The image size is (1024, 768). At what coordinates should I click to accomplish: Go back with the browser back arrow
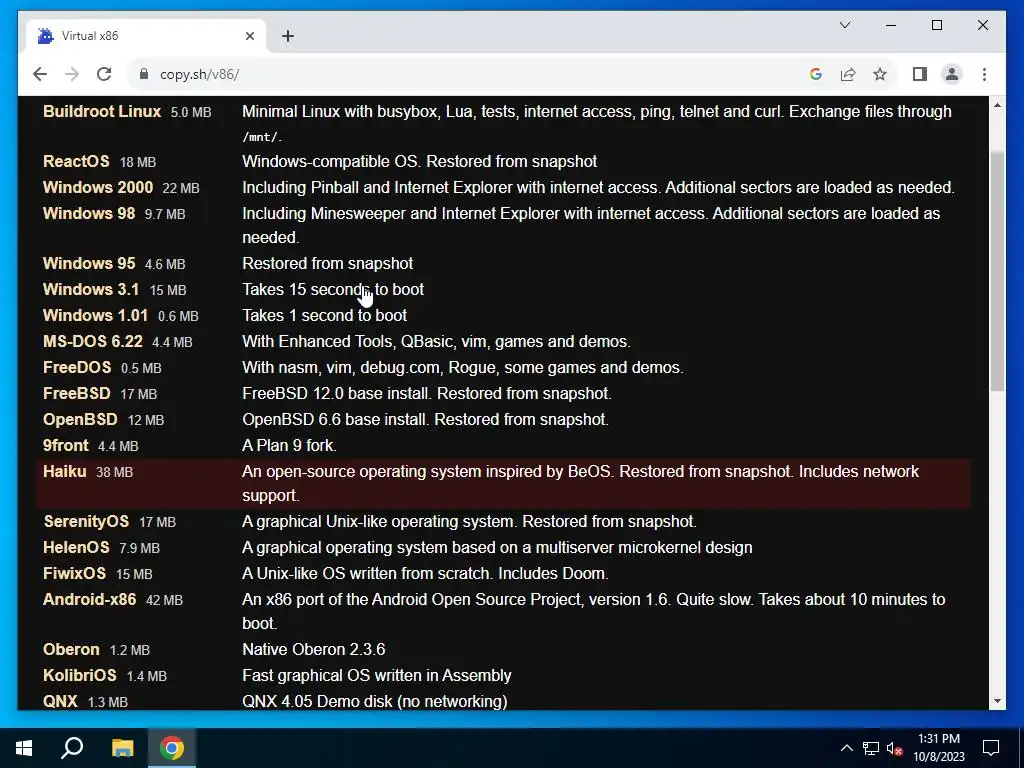point(40,74)
